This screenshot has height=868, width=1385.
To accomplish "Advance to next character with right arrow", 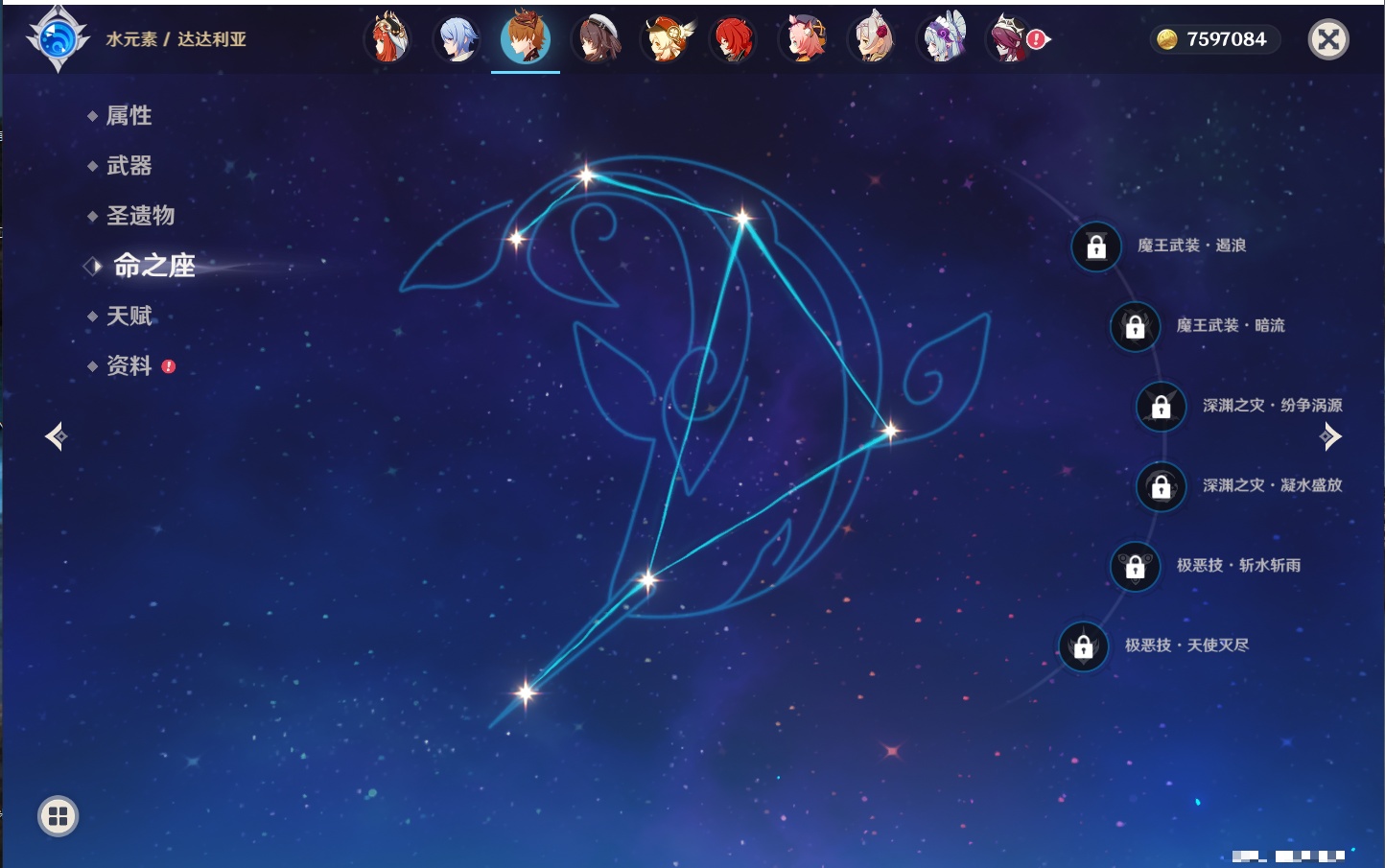I will click(1330, 436).
